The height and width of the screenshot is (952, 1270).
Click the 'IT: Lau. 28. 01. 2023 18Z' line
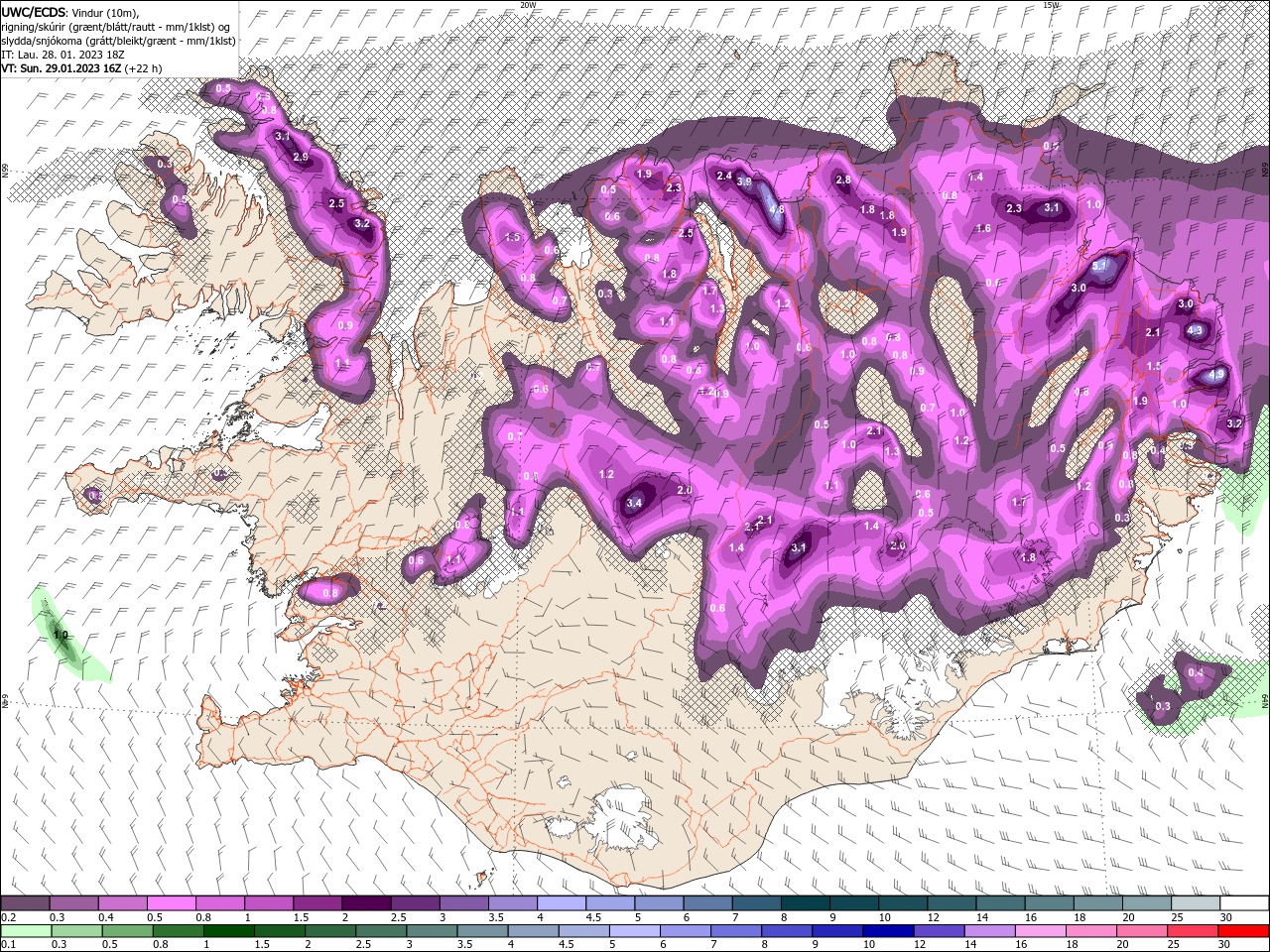(x=62, y=55)
